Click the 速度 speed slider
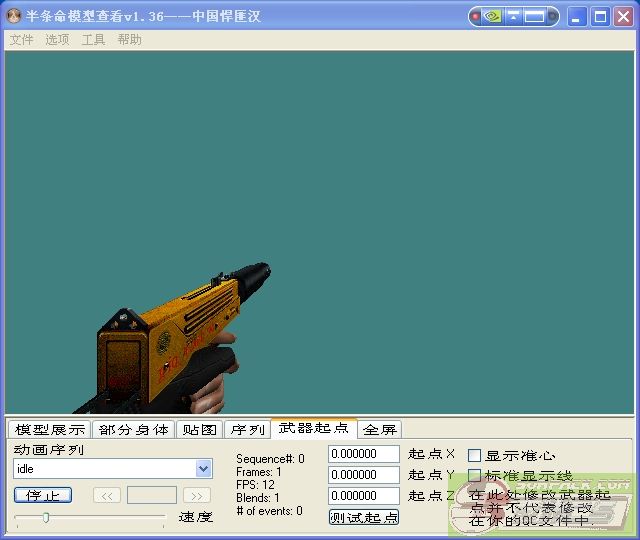The width and height of the screenshot is (640, 540). point(90,517)
